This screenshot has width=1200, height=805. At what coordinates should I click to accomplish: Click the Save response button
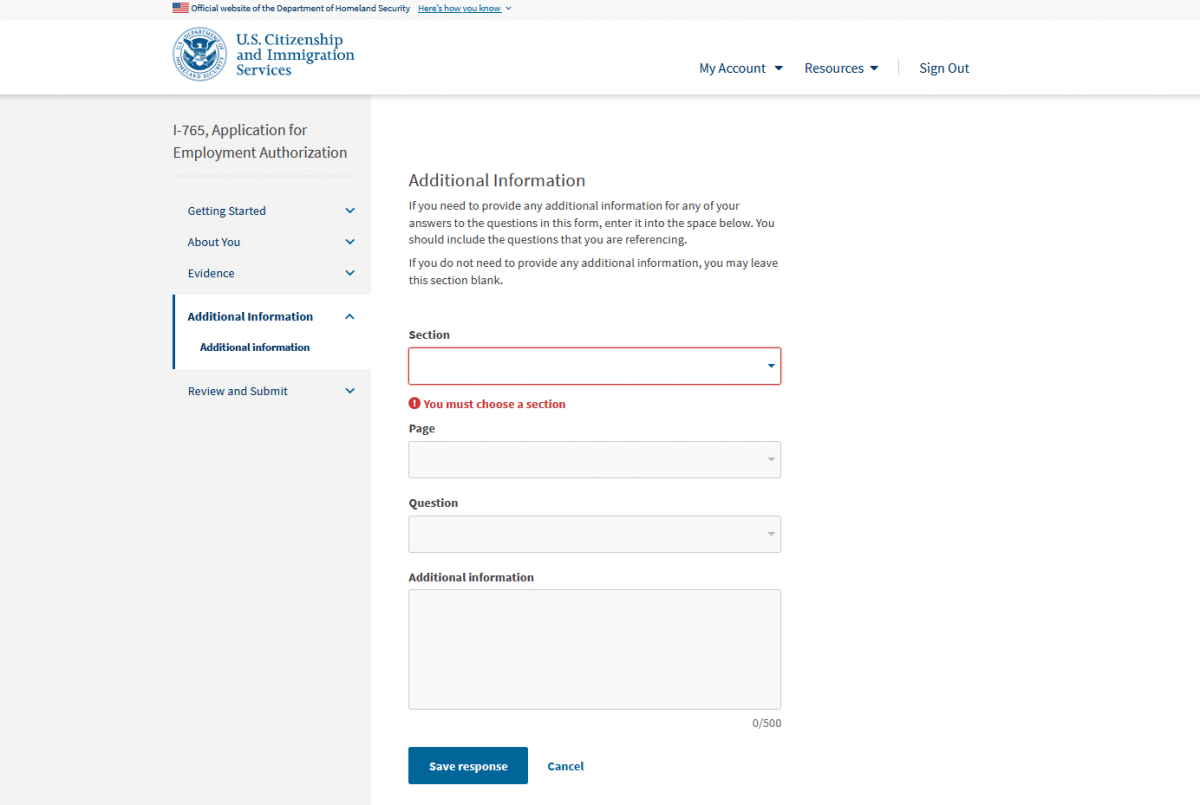click(467, 765)
